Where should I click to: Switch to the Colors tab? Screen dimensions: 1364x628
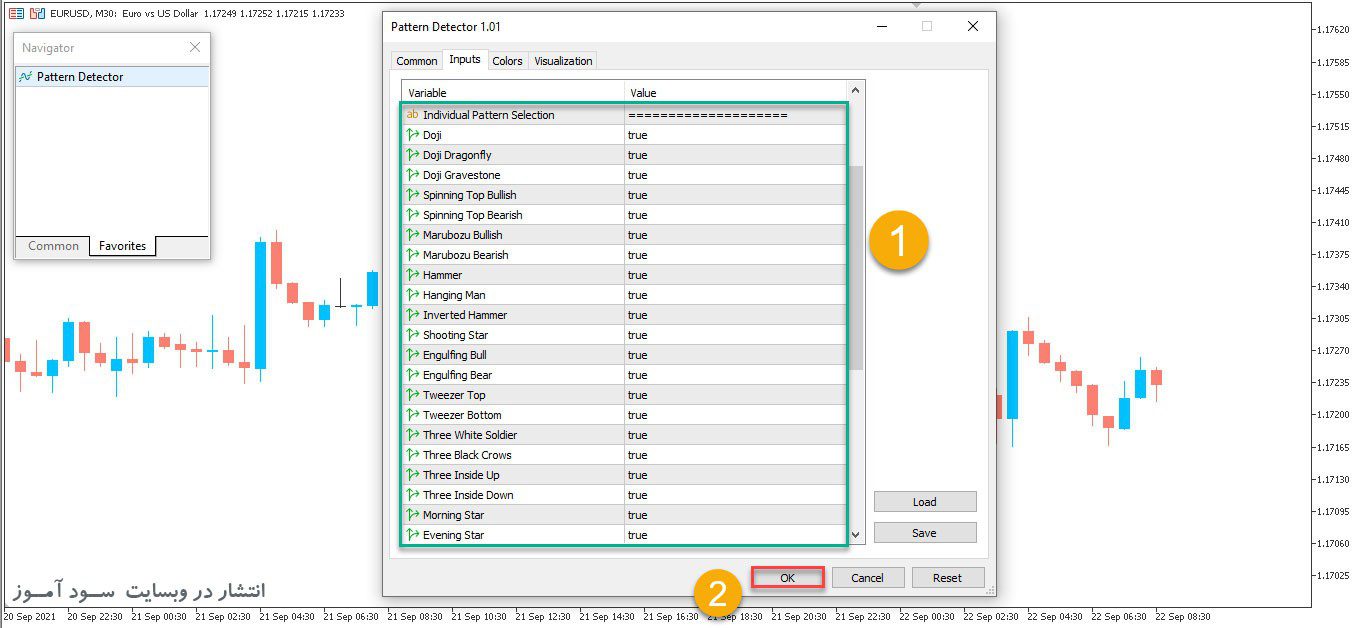(x=507, y=61)
